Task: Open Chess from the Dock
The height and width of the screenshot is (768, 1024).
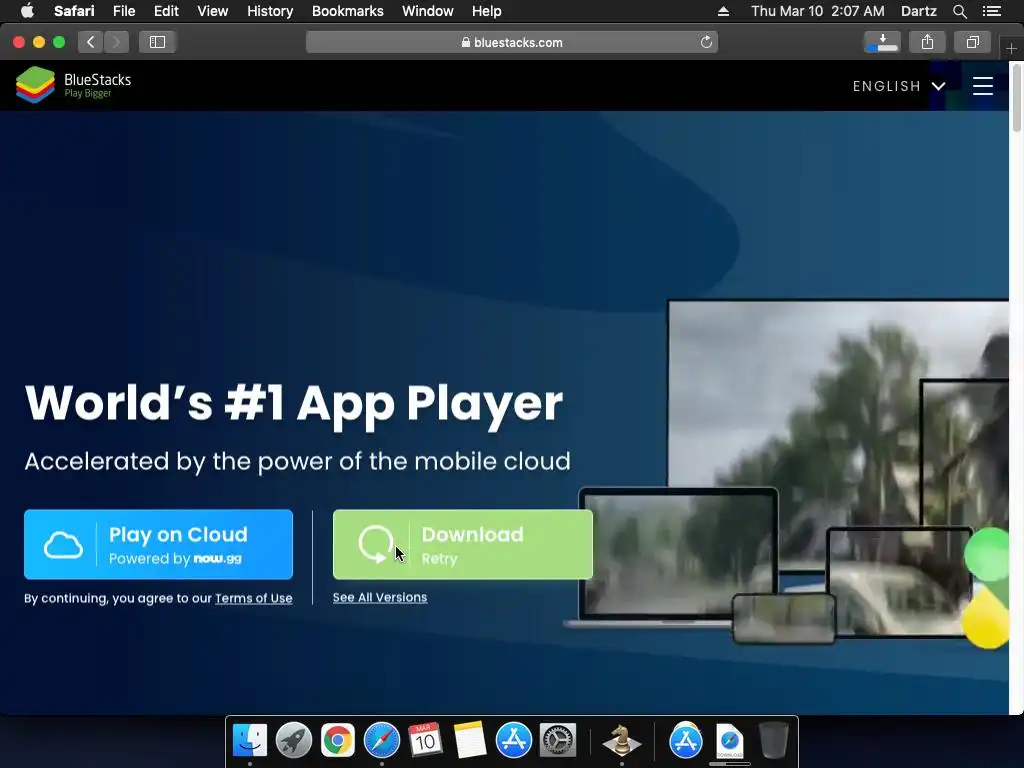Action: coord(621,740)
